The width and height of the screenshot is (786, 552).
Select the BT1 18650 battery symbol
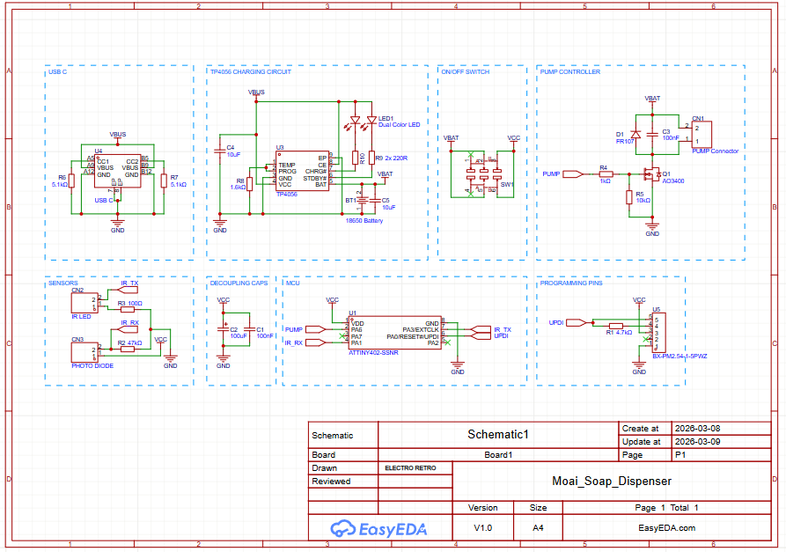[x=362, y=200]
